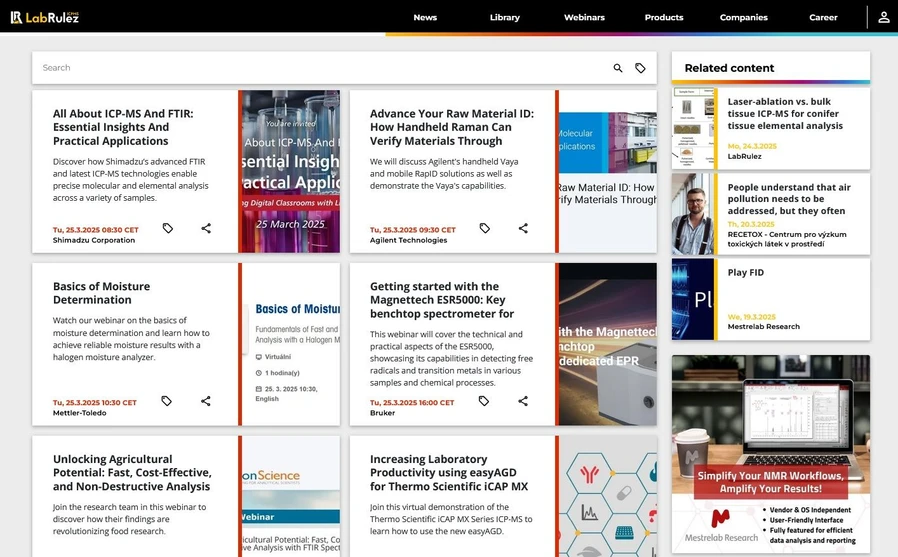This screenshot has height=557, width=898.
Task: Click the easyAGD hexagon icons thumbnail
Action: pos(608,496)
